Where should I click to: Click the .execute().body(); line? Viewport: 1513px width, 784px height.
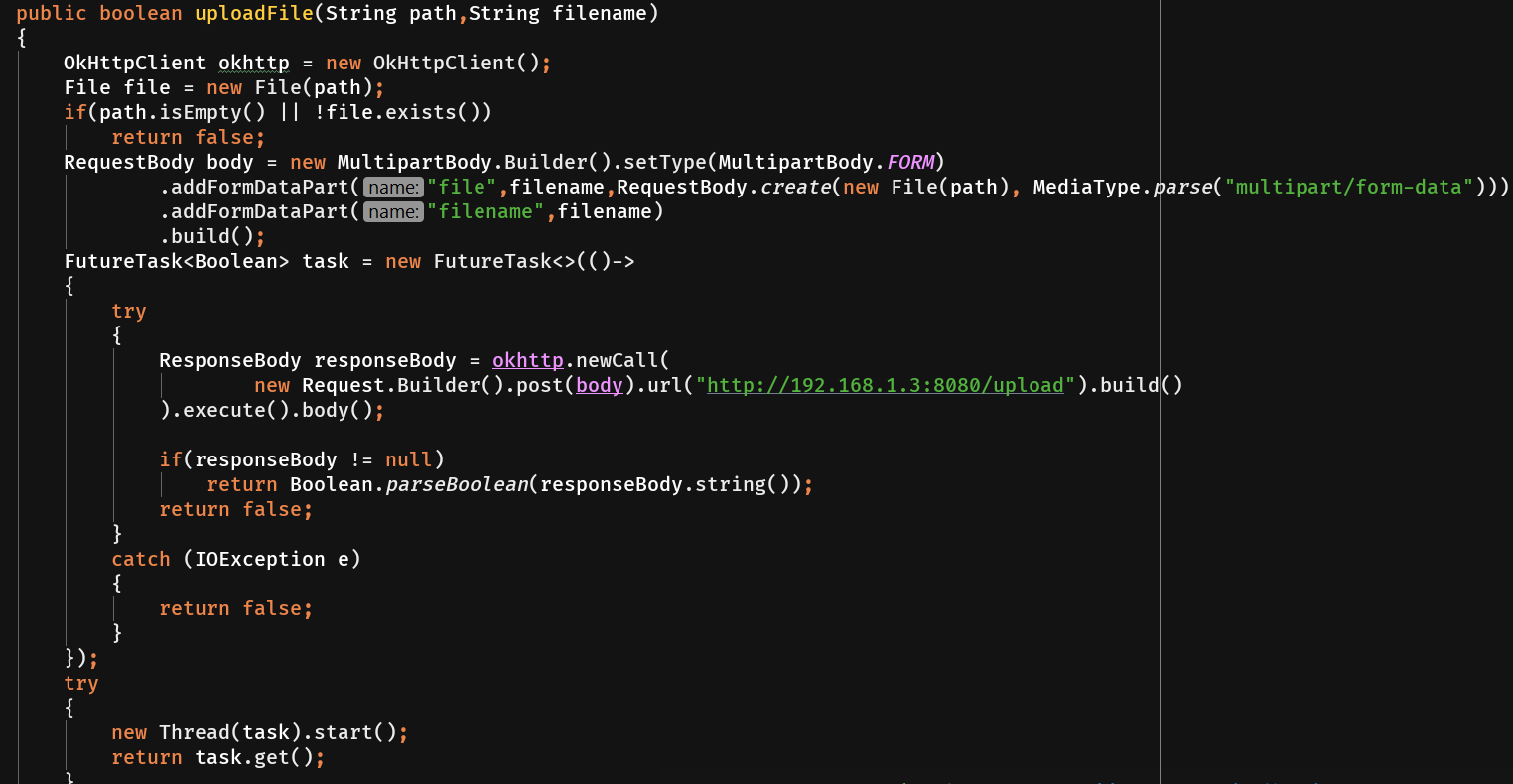(x=272, y=410)
